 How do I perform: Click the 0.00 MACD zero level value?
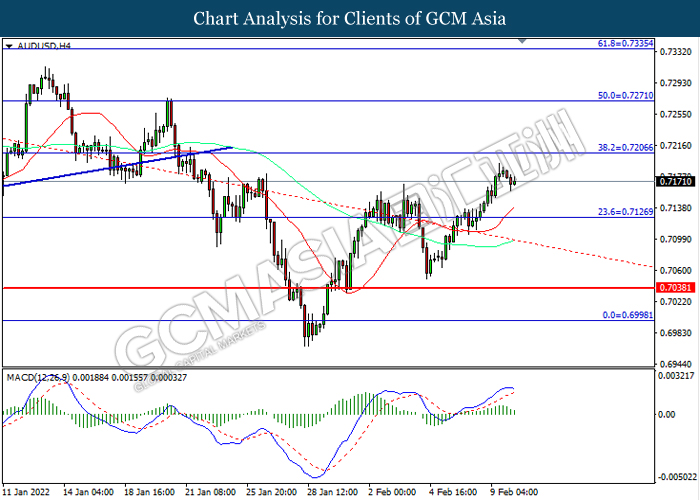tap(667, 415)
